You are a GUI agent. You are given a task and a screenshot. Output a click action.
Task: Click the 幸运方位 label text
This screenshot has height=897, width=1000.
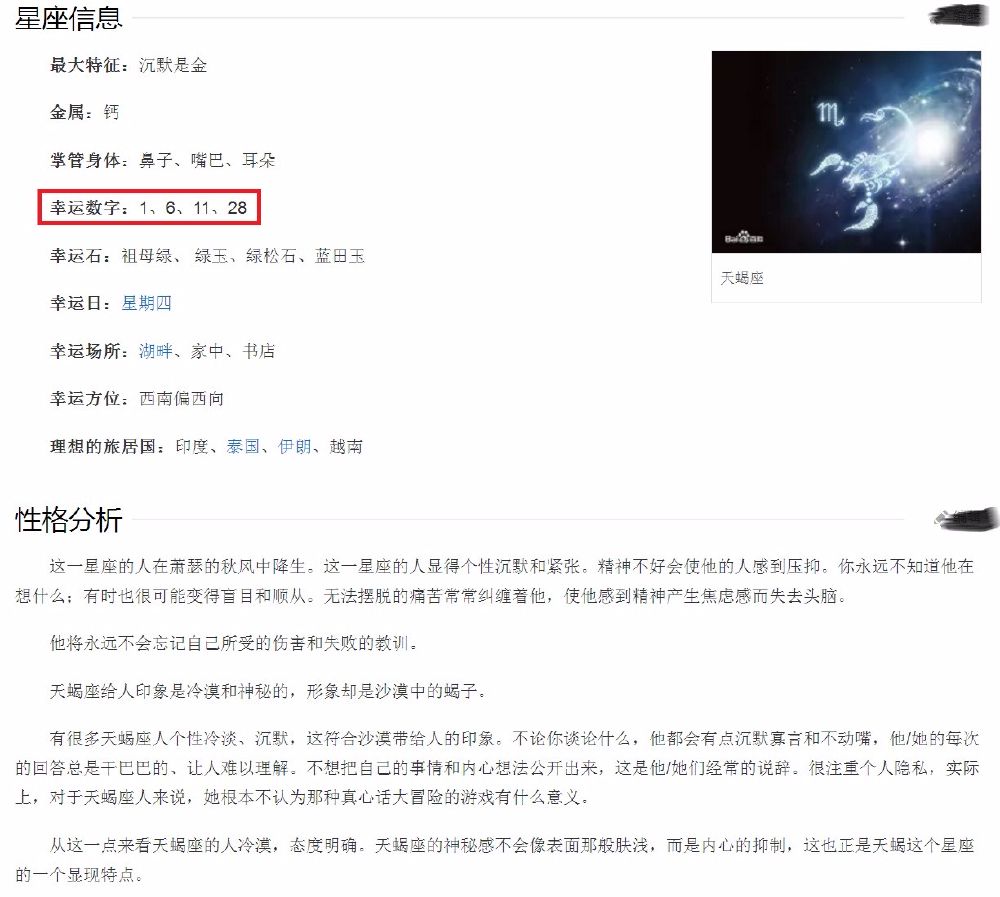(85, 399)
